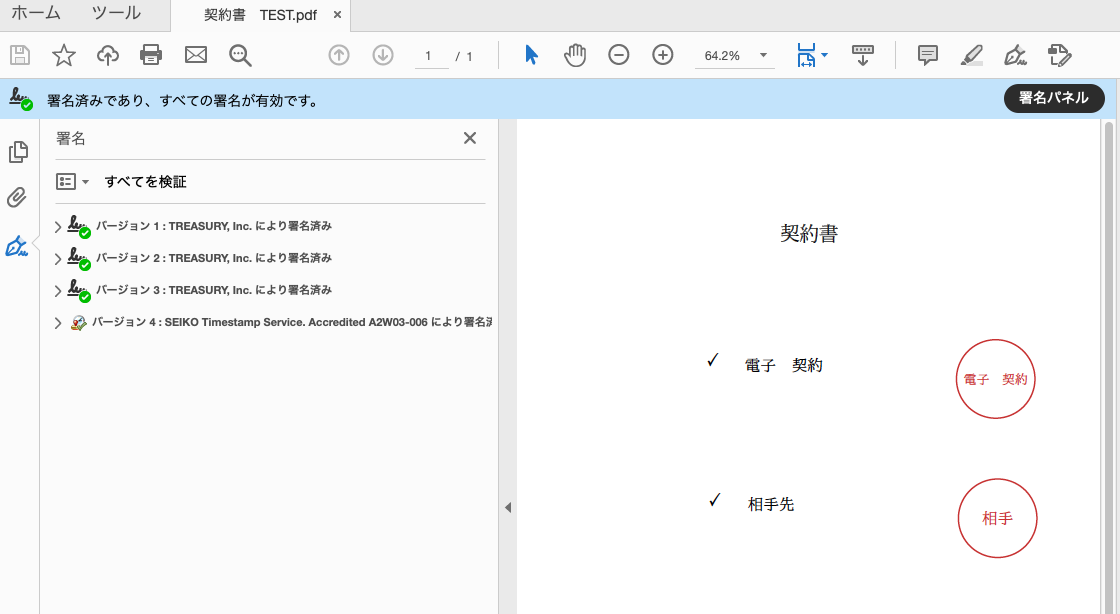Screen dimensions: 1120x614
Task: Click the page number input field
Action: pos(431,56)
